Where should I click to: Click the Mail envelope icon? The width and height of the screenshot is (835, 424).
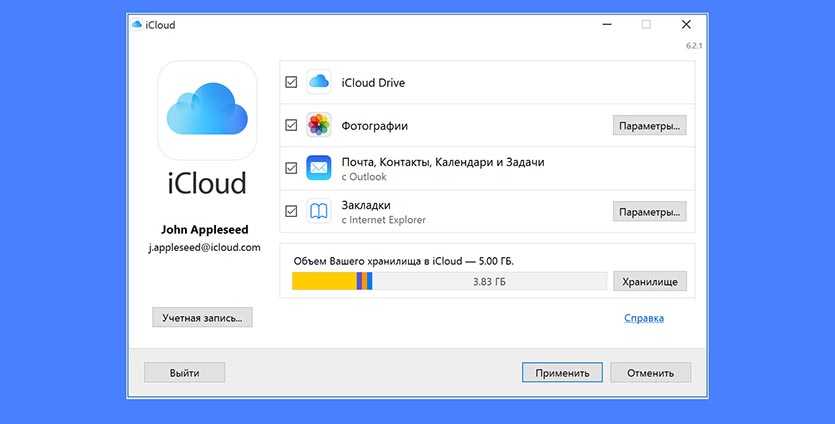pos(319,168)
